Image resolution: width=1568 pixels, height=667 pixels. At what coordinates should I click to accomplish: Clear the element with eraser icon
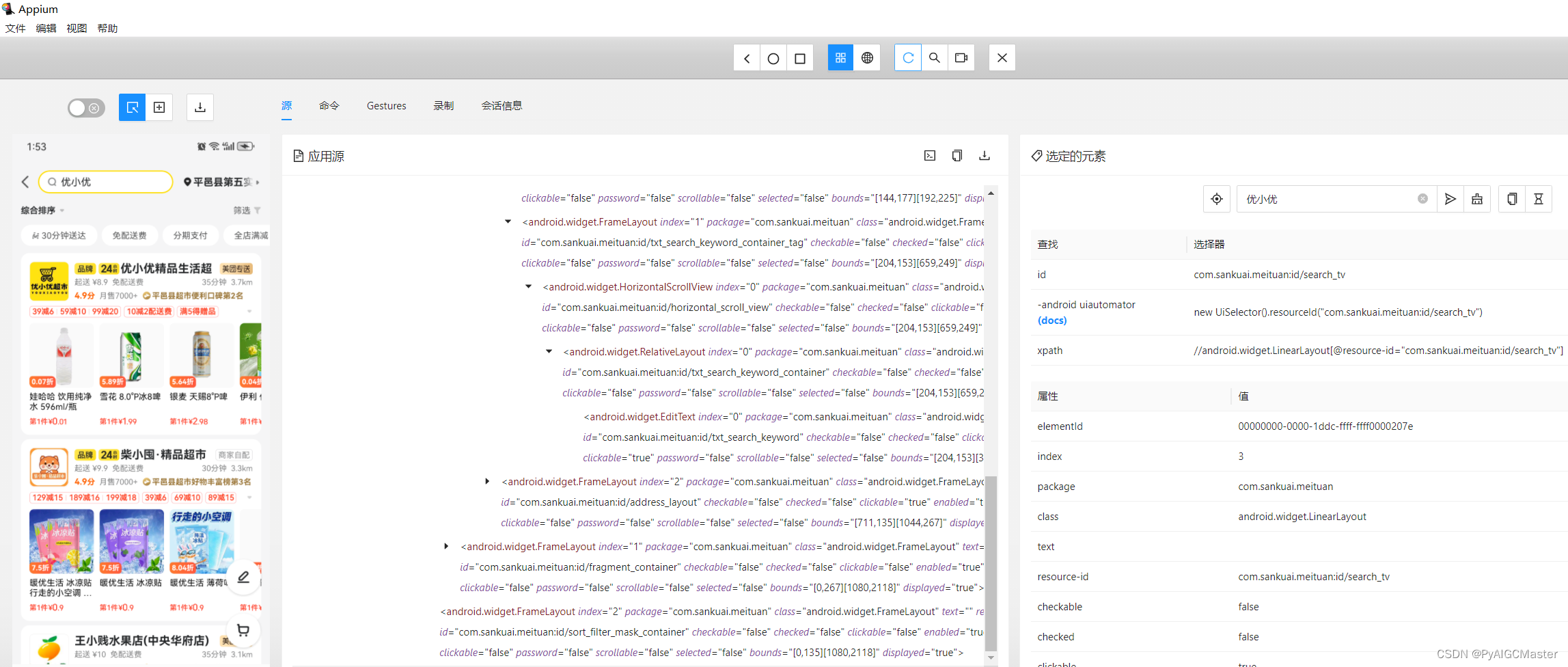pos(1477,199)
